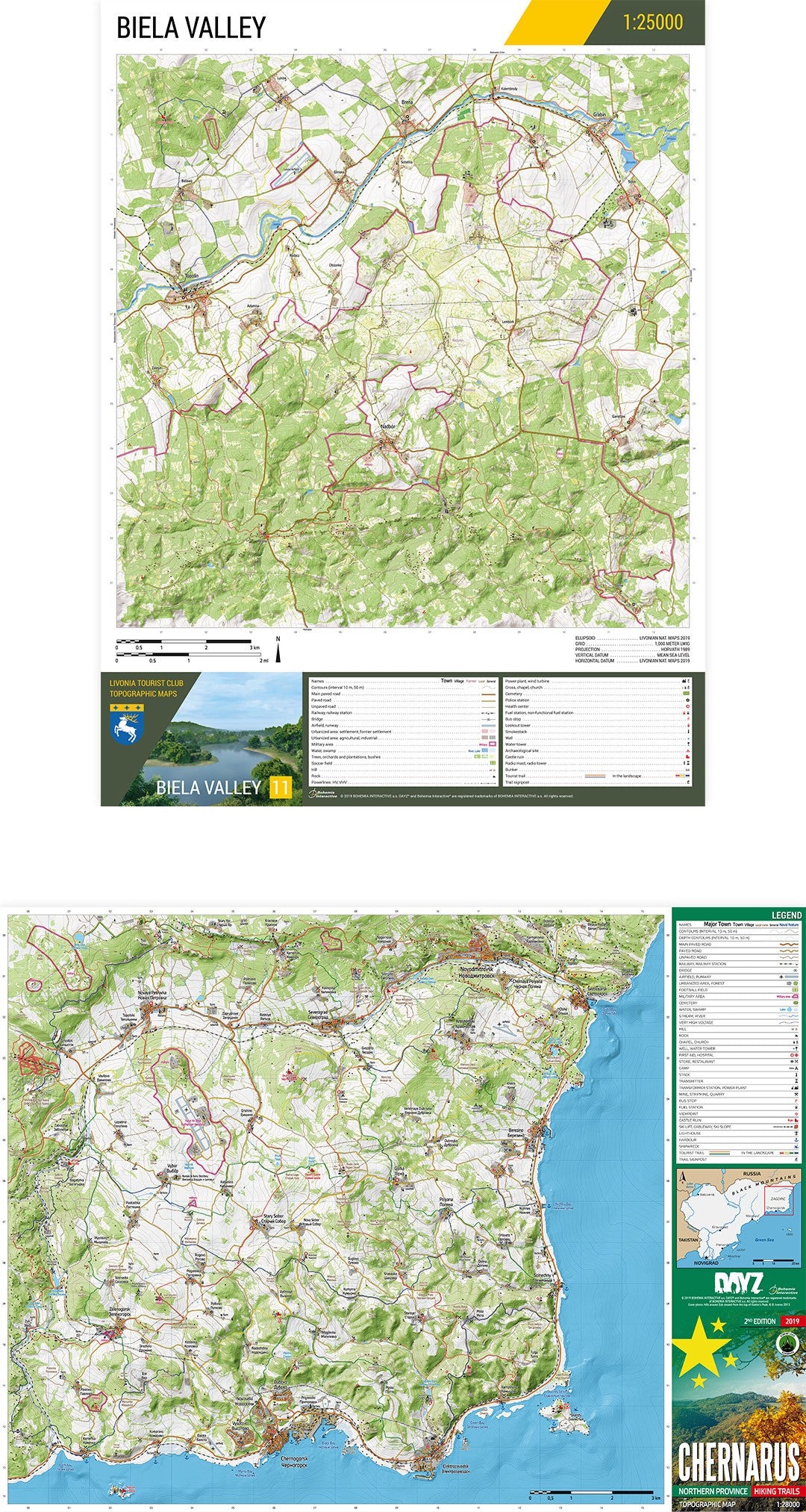Viewport: 806px width, 1512px height.
Task: Click the red 2019 edition tag
Action: coord(791,1321)
